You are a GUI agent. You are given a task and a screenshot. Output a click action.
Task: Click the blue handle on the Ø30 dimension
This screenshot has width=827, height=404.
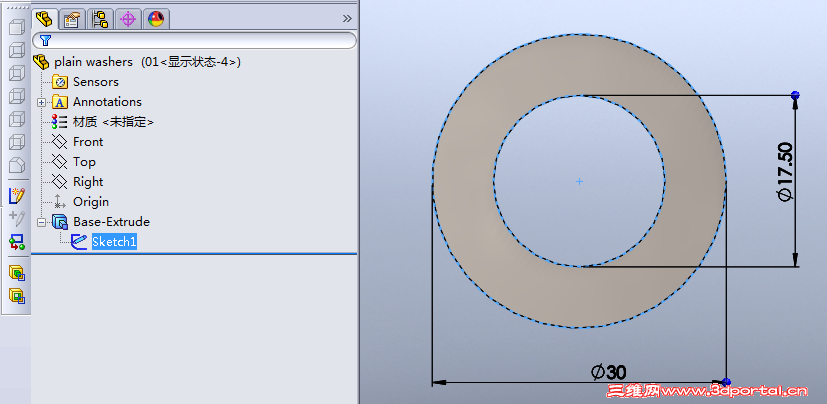pos(726,382)
